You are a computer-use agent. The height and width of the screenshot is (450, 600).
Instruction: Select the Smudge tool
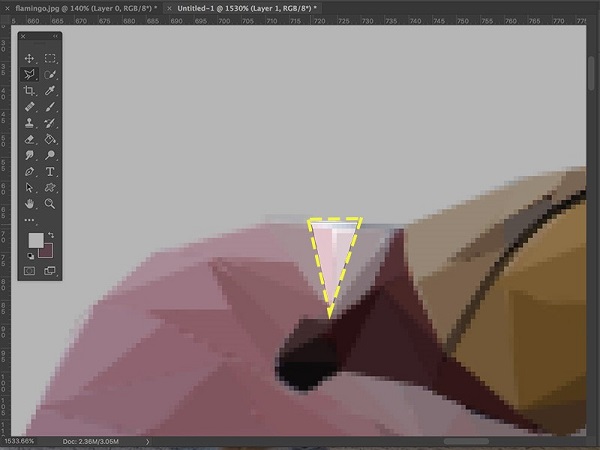pos(29,155)
